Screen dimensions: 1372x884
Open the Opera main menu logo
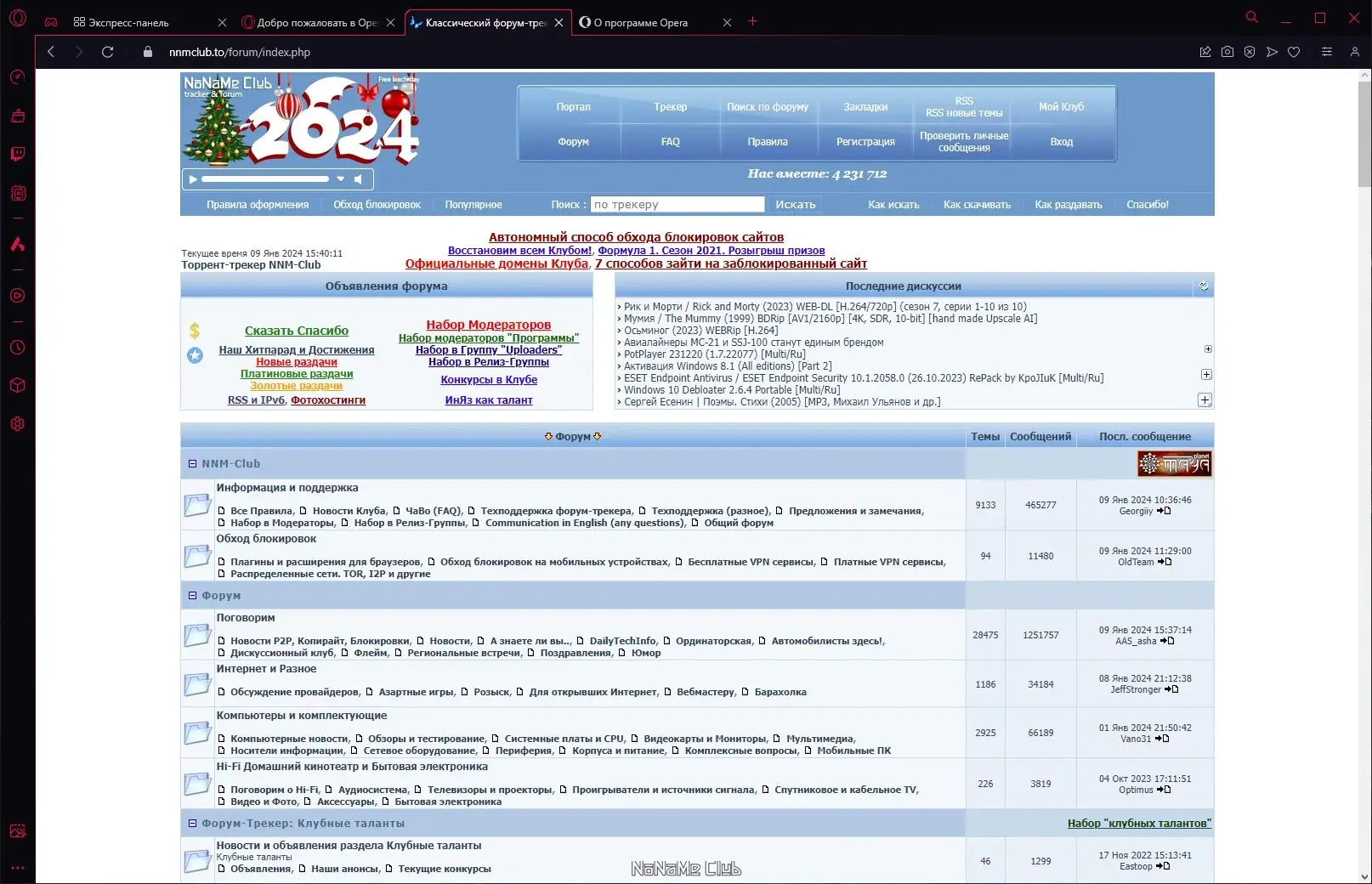(x=18, y=18)
